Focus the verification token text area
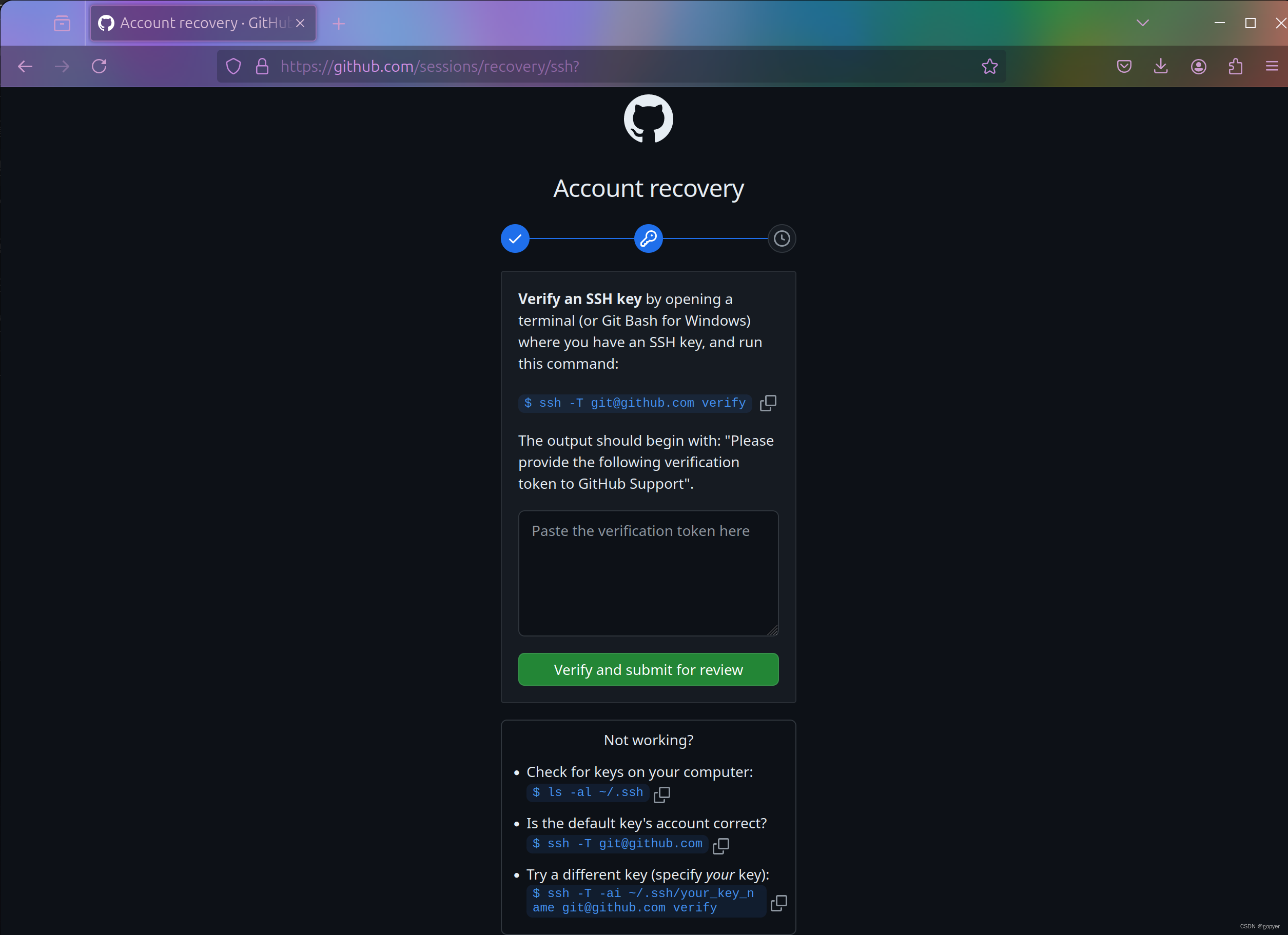Image resolution: width=1288 pixels, height=935 pixels. 648,573
